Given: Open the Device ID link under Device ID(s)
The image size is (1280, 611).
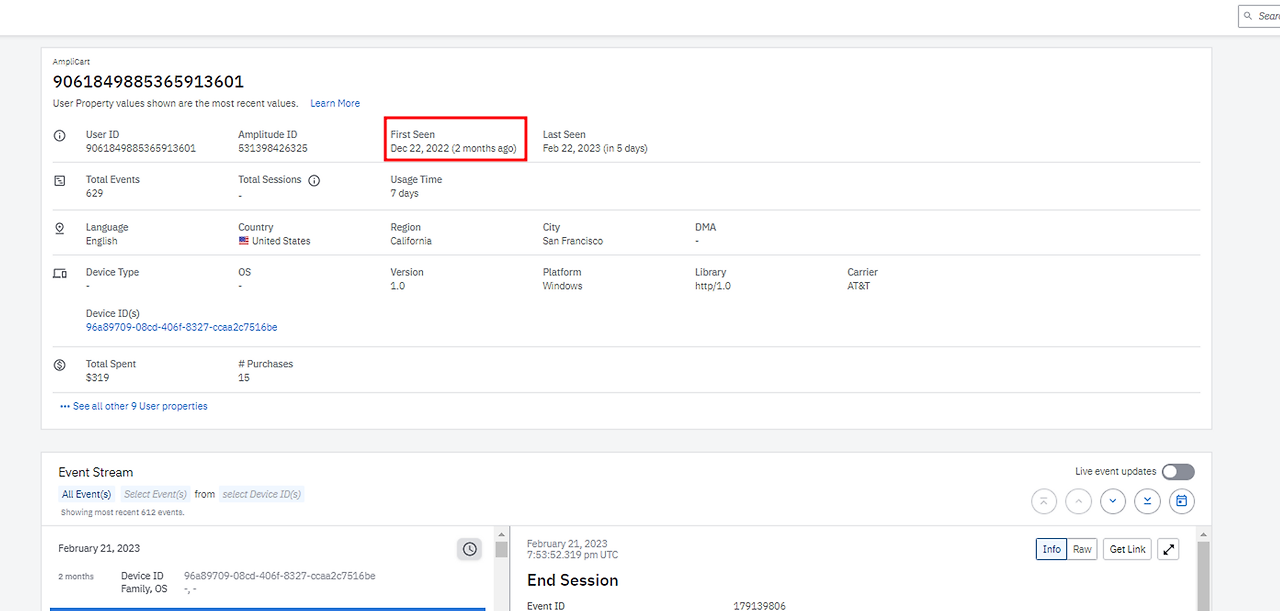Looking at the screenshot, I should pos(182,327).
